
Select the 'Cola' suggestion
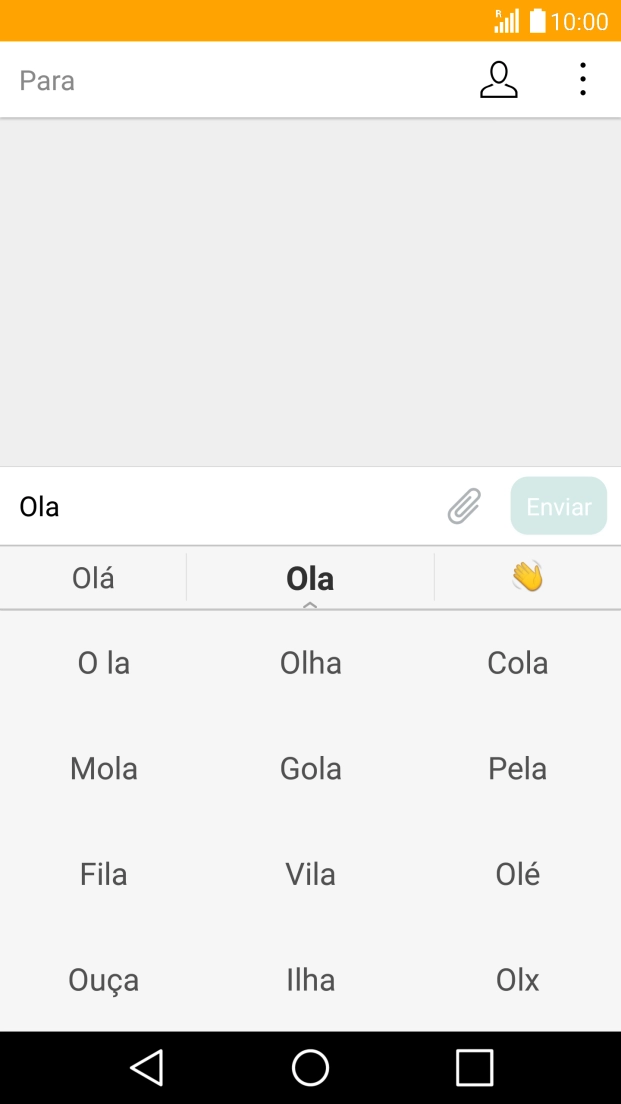click(517, 662)
